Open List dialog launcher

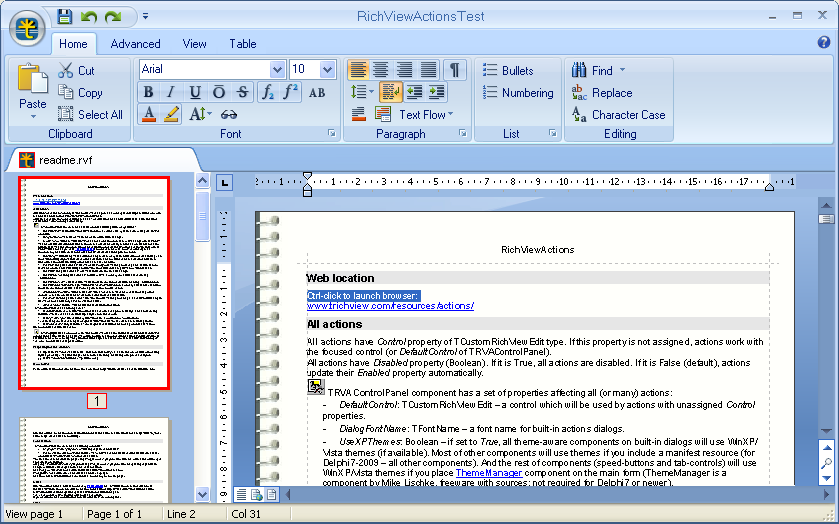tap(553, 133)
